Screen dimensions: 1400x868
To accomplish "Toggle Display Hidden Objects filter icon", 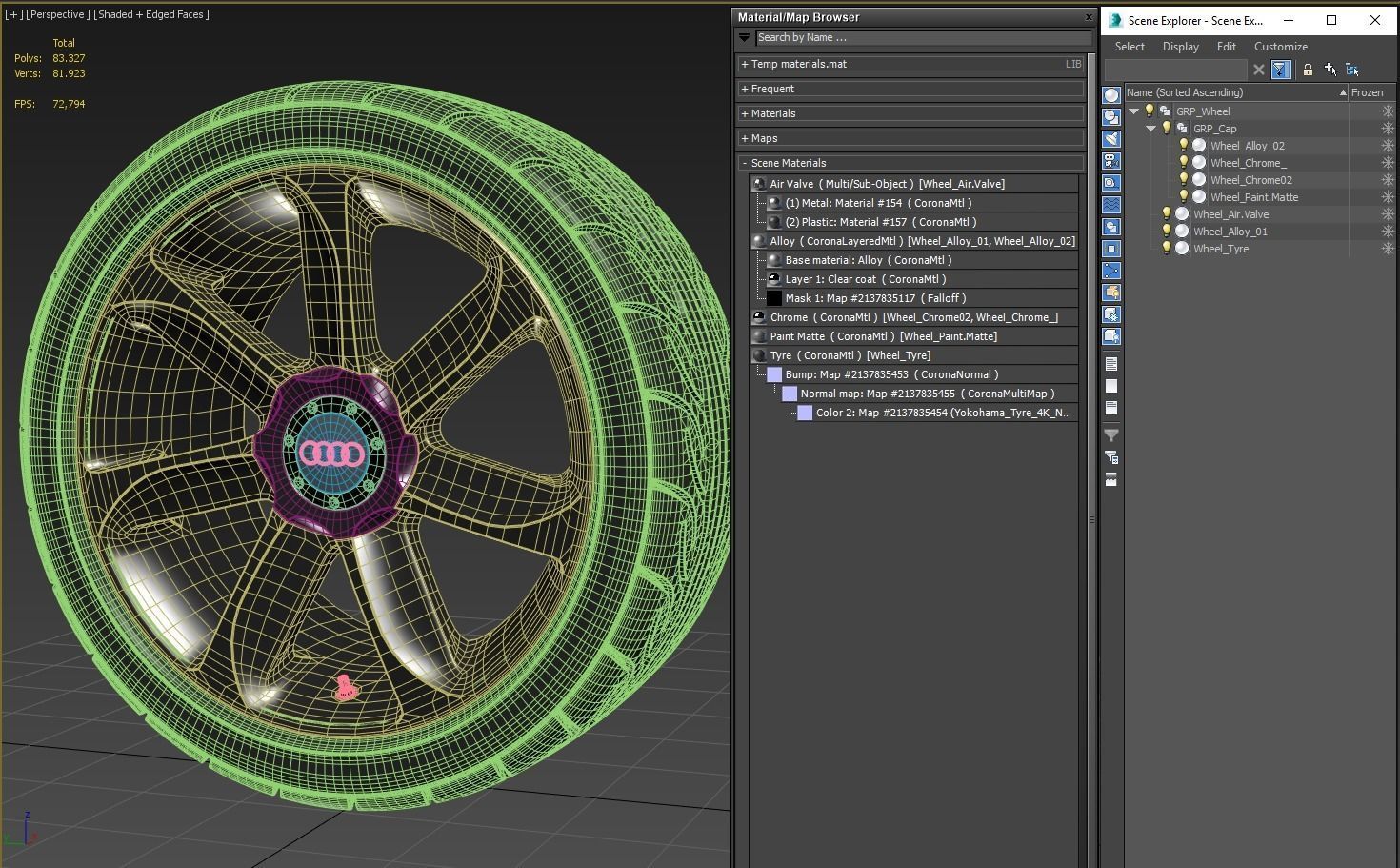I will point(1111,336).
